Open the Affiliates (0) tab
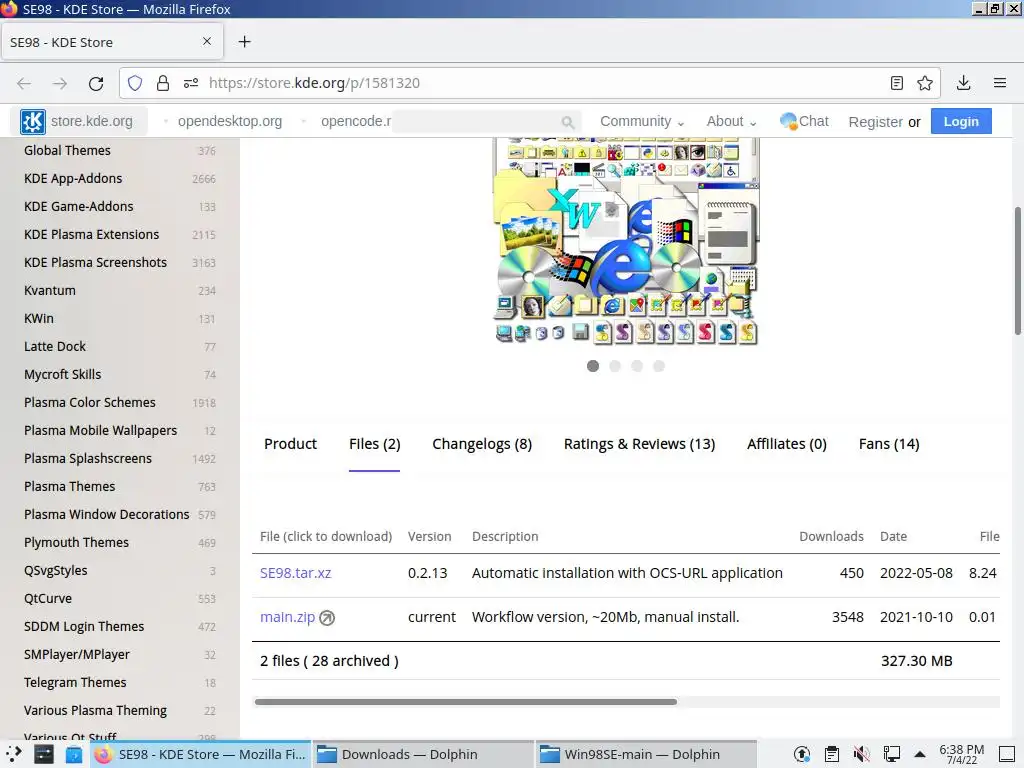This screenshot has width=1024, height=768. 787,444
